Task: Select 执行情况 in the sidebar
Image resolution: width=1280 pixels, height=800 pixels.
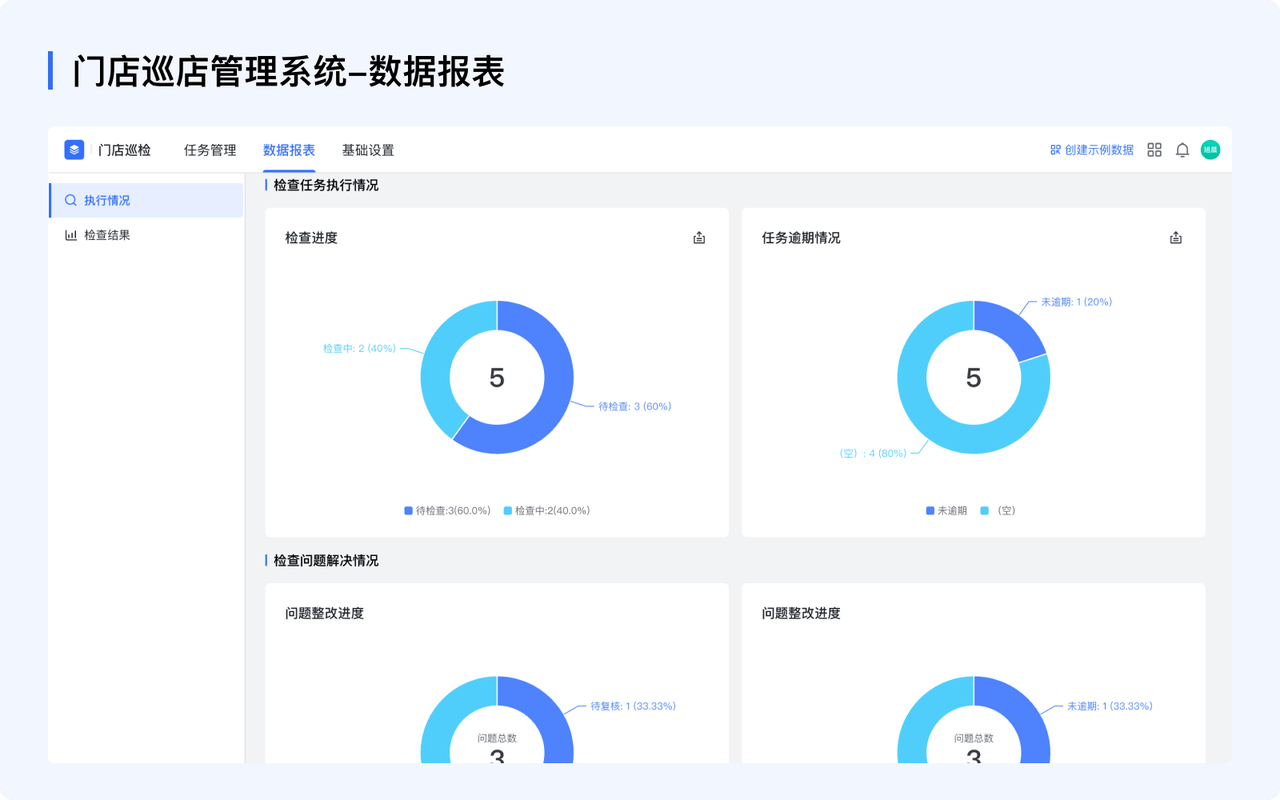Action: coord(146,200)
